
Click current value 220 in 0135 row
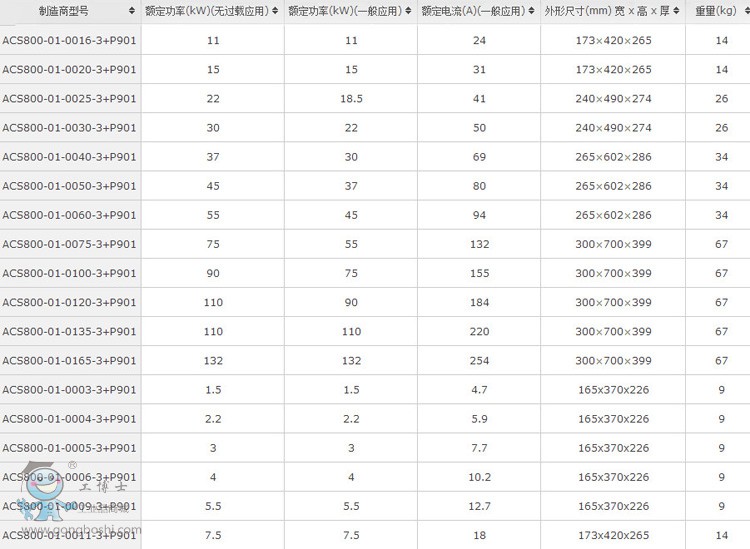coord(479,332)
